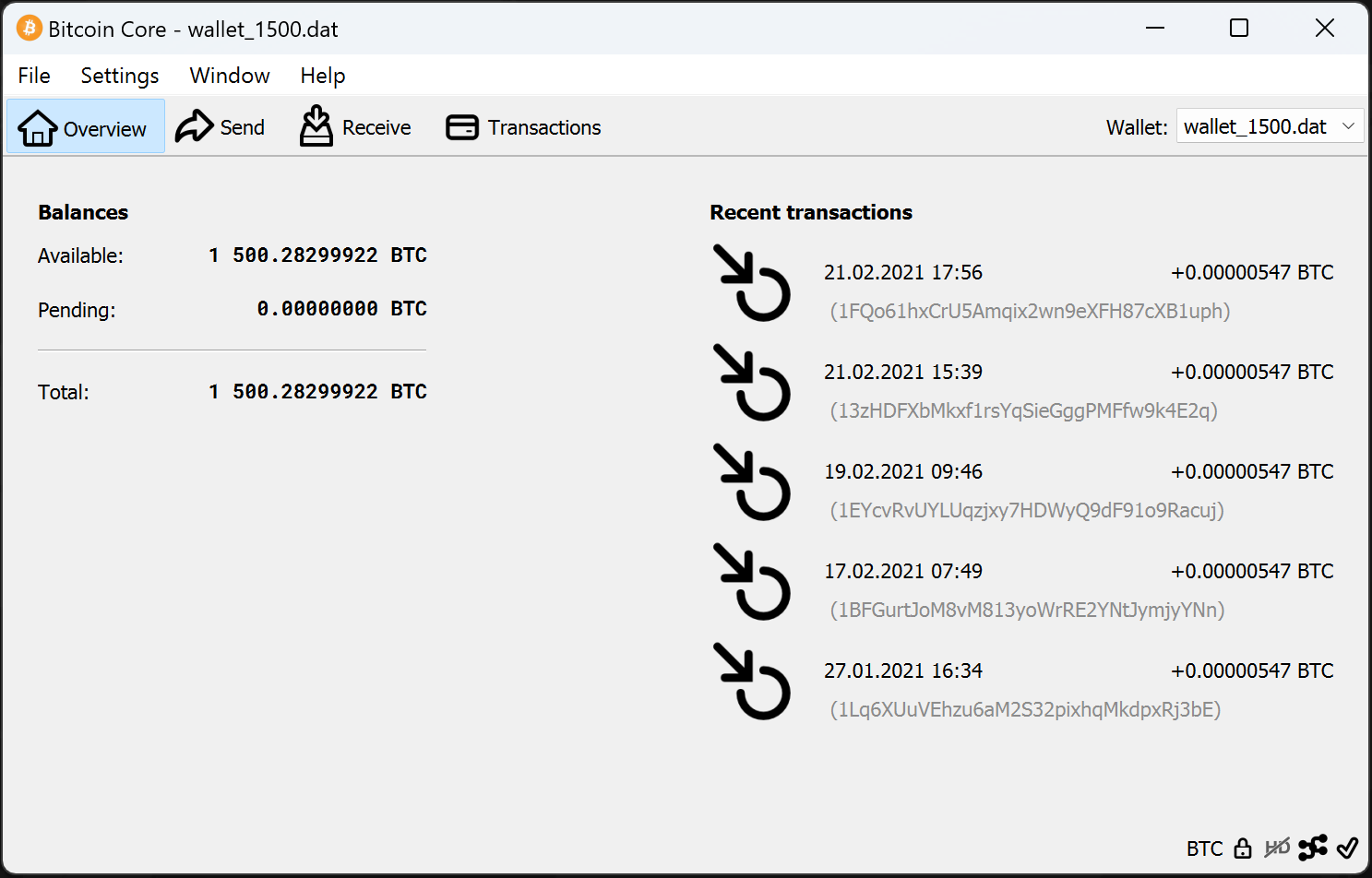Open the Help menu
This screenshot has height=878, width=1372.
pos(323,76)
